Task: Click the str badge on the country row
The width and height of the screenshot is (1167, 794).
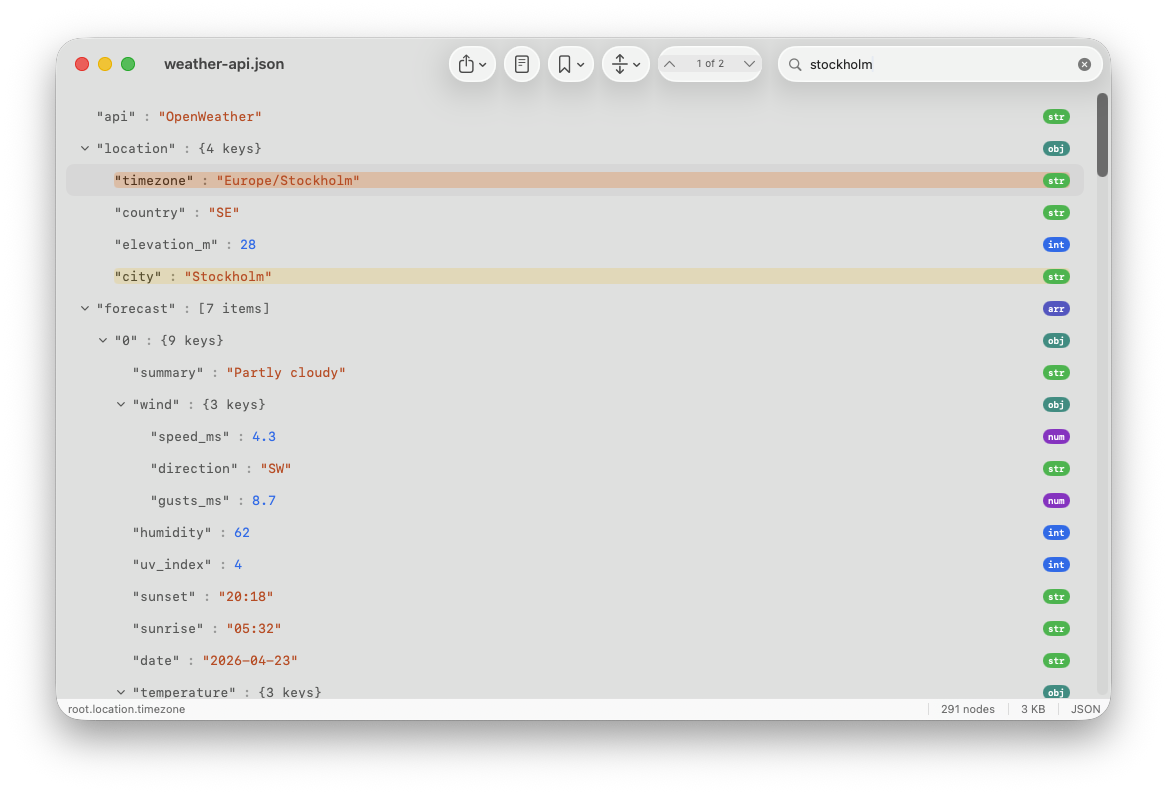Action: pyautogui.click(x=1056, y=212)
